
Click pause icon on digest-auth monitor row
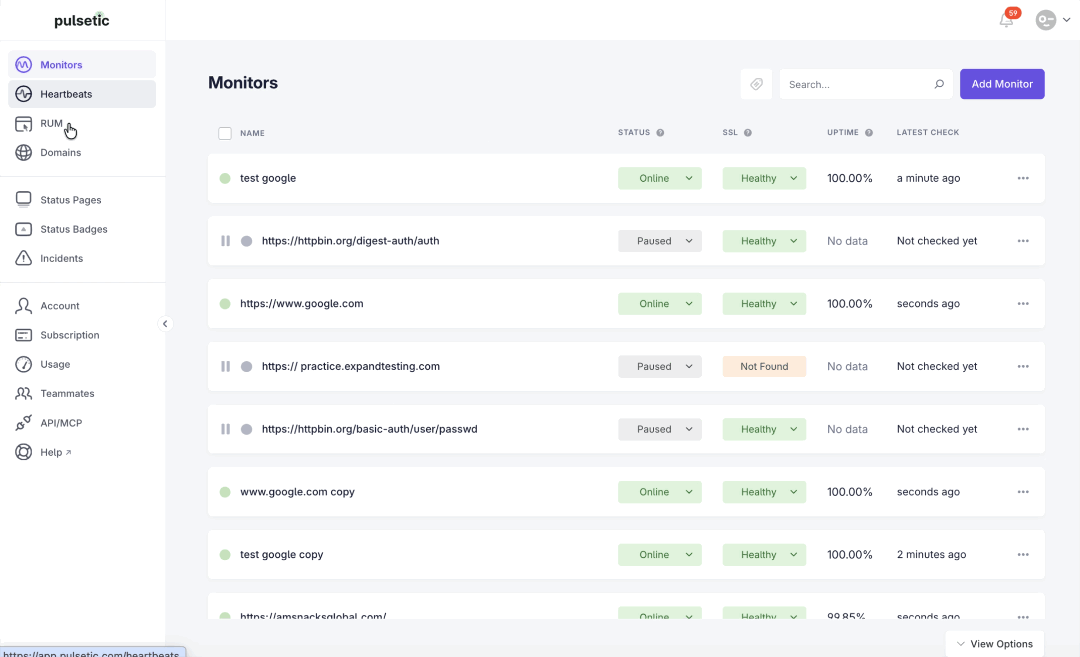(225, 241)
